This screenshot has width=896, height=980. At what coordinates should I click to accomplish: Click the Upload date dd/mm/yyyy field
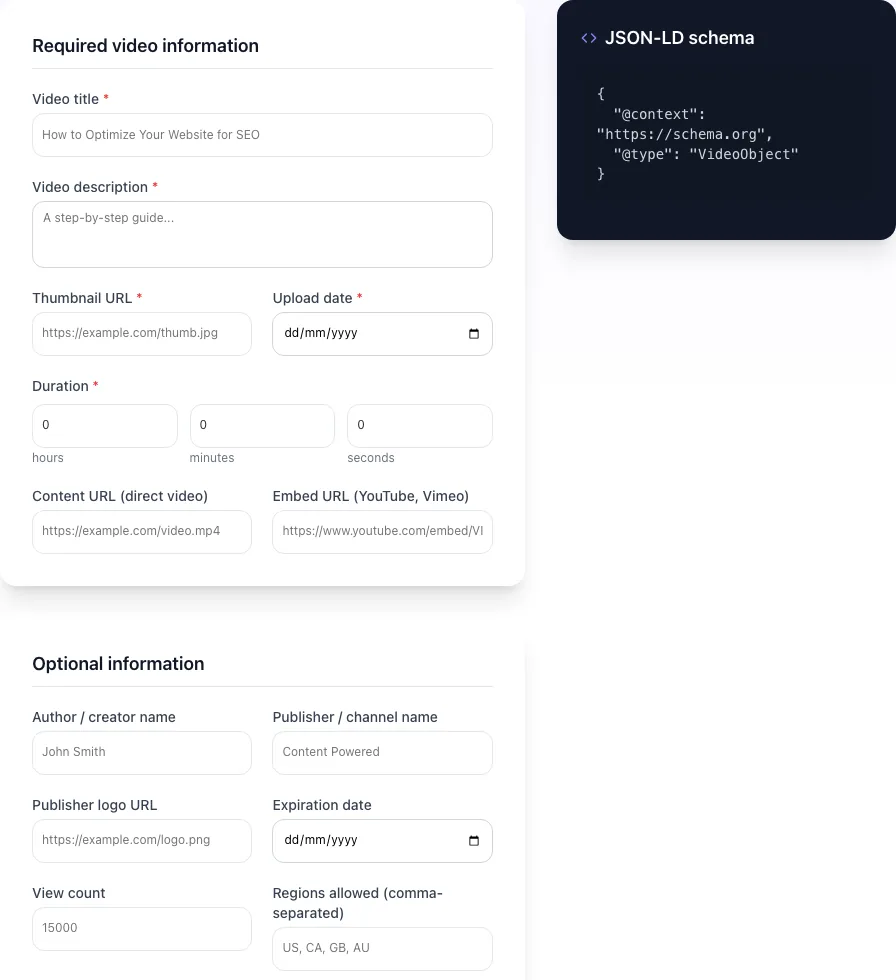382,334
